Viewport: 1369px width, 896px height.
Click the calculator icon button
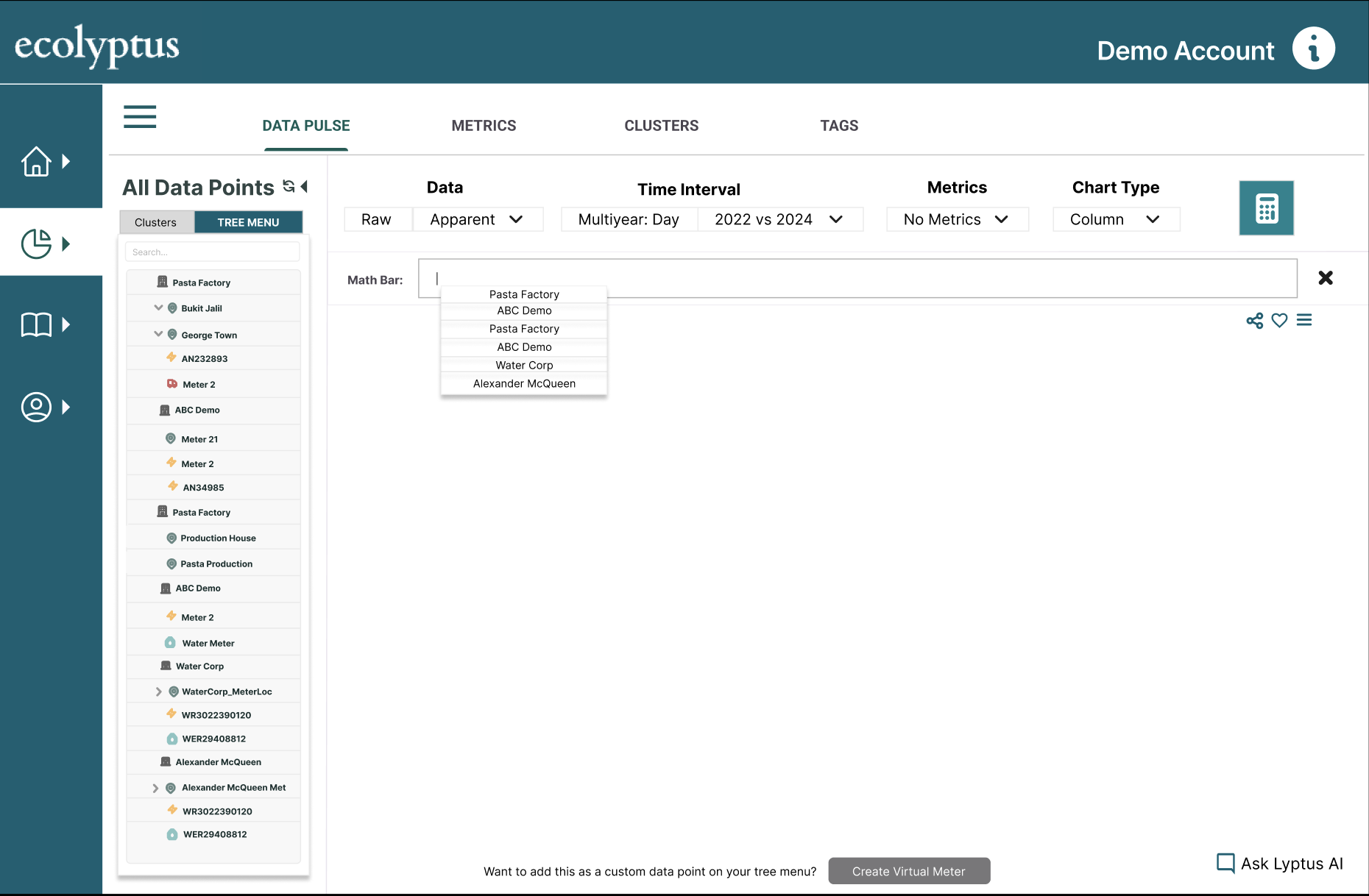point(1266,208)
